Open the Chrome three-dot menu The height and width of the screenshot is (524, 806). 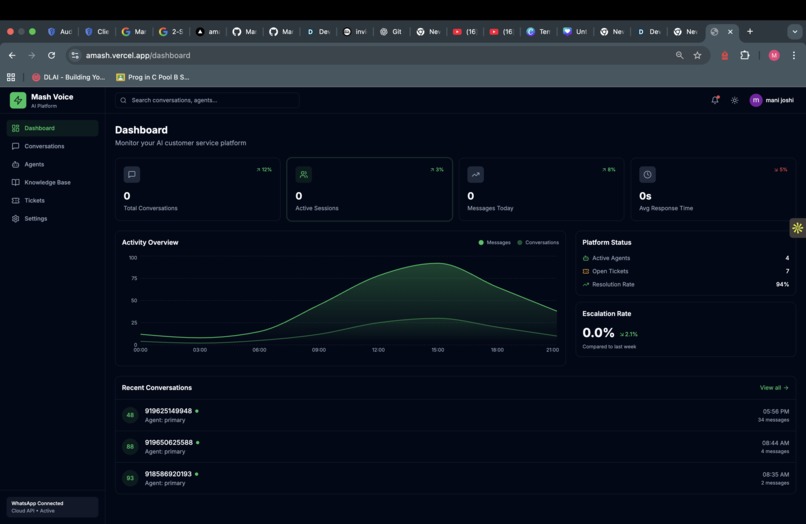(x=794, y=55)
